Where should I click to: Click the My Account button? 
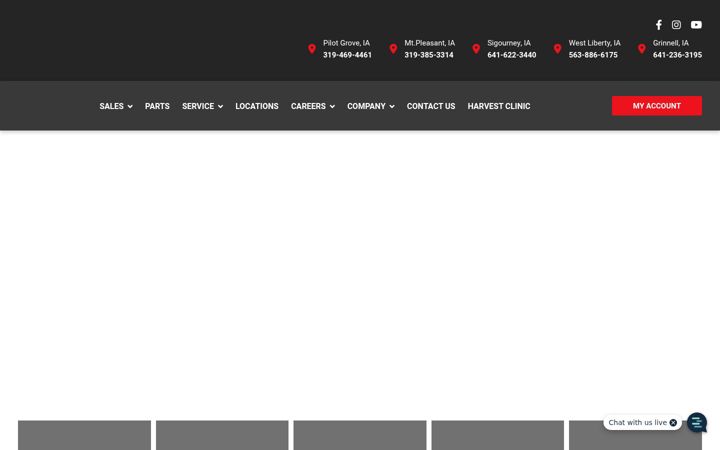(x=657, y=106)
